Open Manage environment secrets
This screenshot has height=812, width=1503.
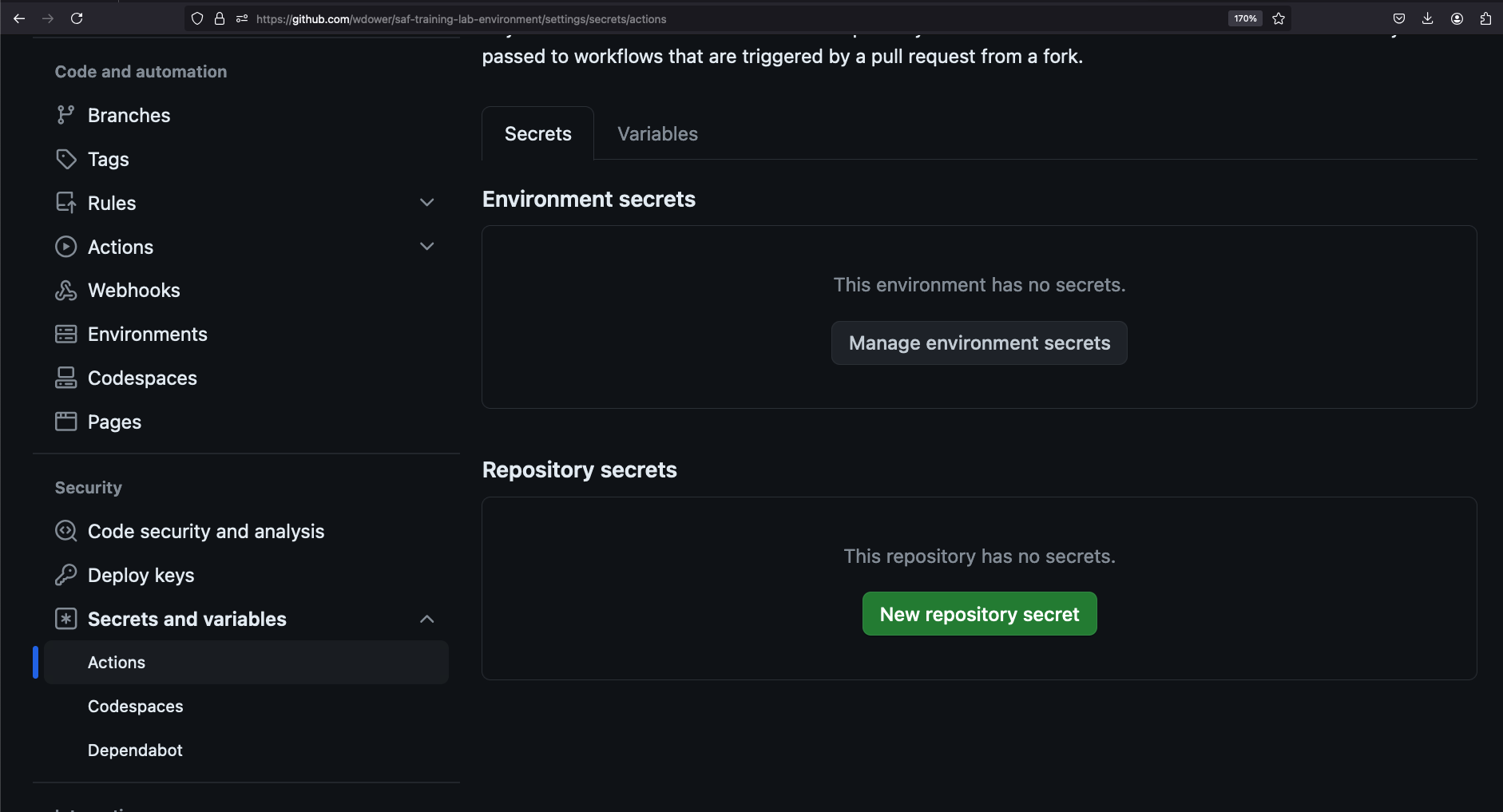click(x=979, y=343)
